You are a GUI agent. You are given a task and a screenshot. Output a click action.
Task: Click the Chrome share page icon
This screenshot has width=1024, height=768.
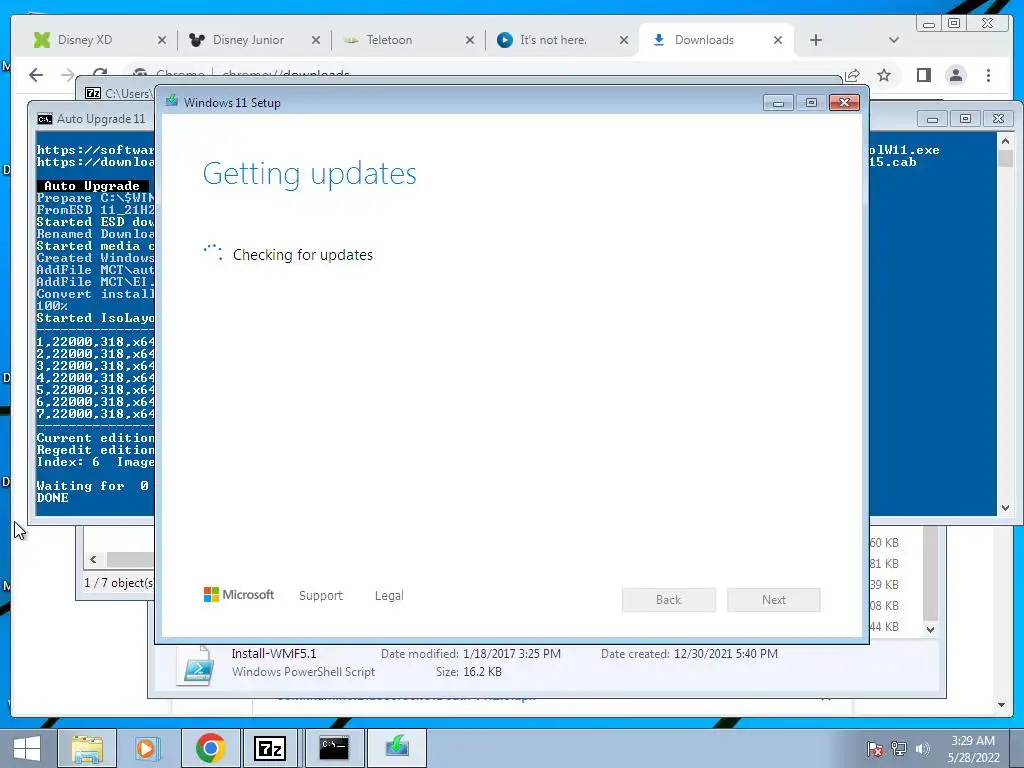pos(852,76)
